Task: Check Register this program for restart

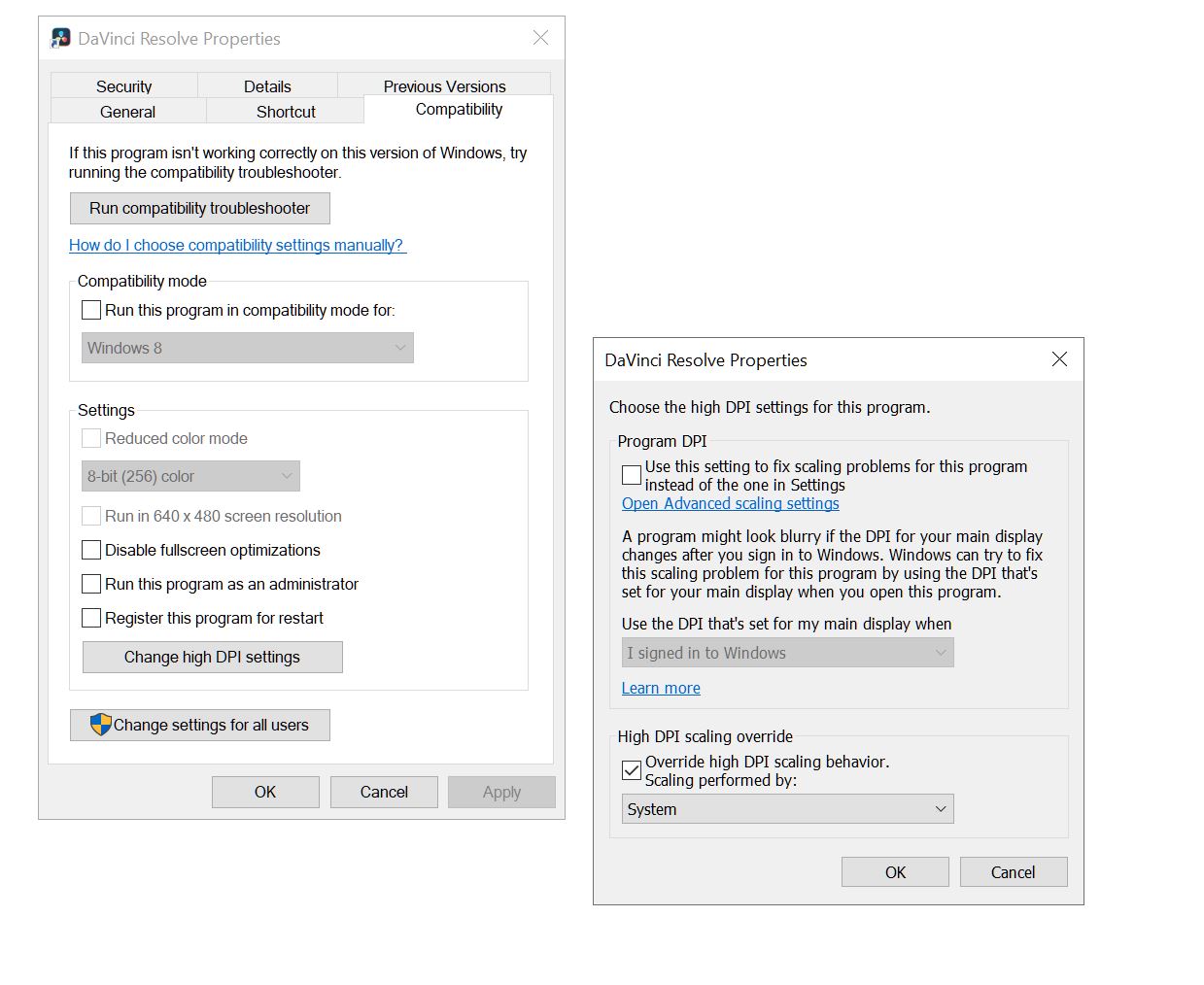Action: 91,618
